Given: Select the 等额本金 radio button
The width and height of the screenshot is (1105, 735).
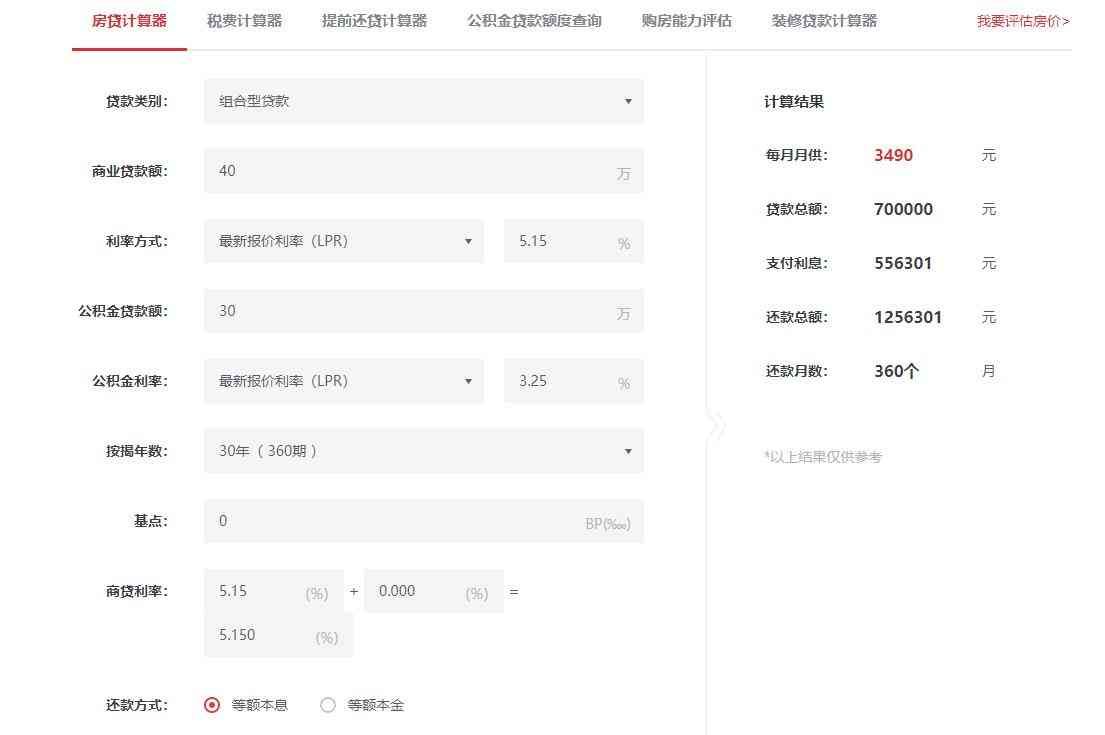Looking at the screenshot, I should pyautogui.click(x=328, y=705).
